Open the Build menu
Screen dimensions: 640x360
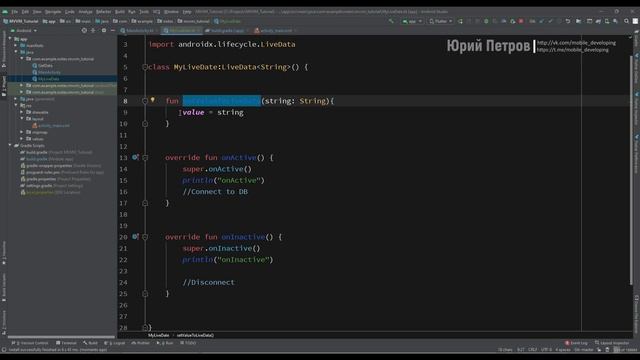coord(120,12)
